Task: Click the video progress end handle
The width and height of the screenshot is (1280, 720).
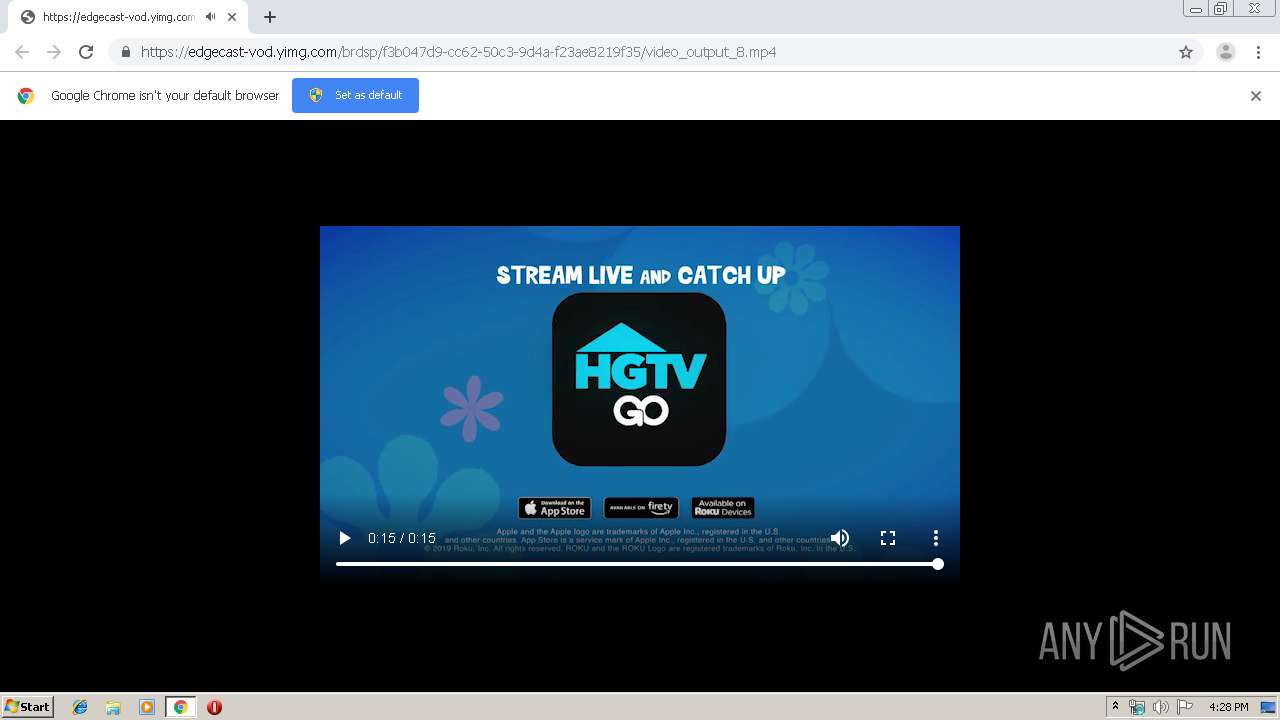Action: [938, 564]
